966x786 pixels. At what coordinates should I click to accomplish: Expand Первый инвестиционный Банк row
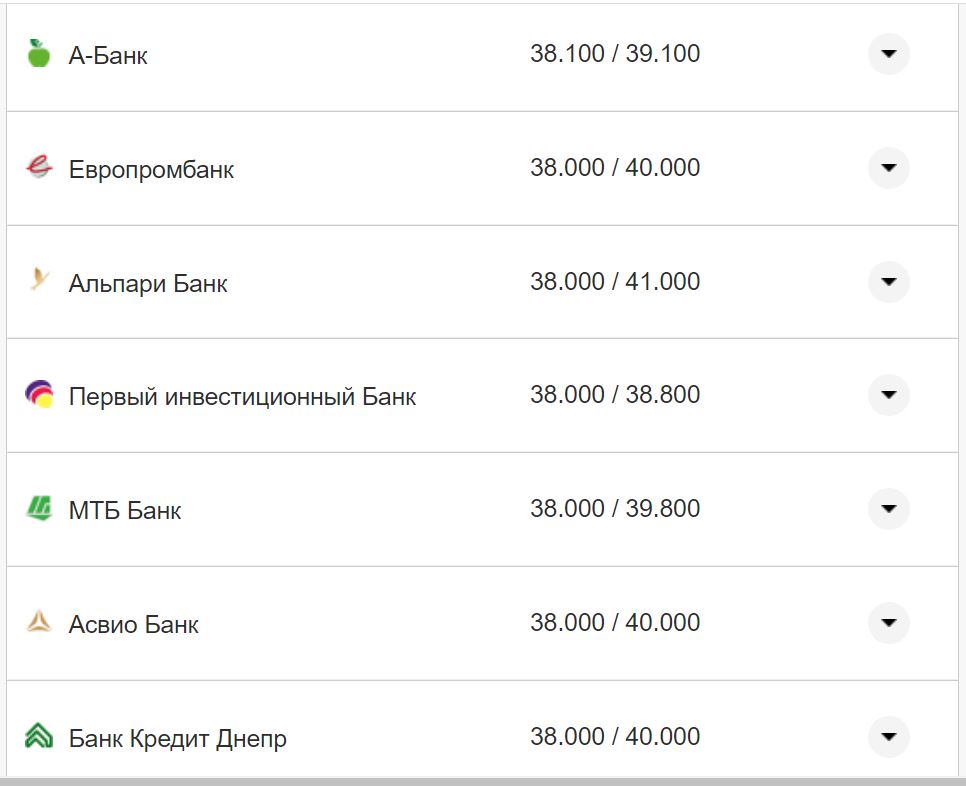click(888, 395)
